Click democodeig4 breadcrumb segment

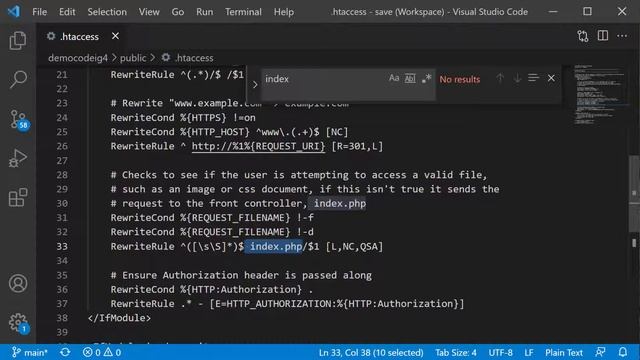point(78,58)
